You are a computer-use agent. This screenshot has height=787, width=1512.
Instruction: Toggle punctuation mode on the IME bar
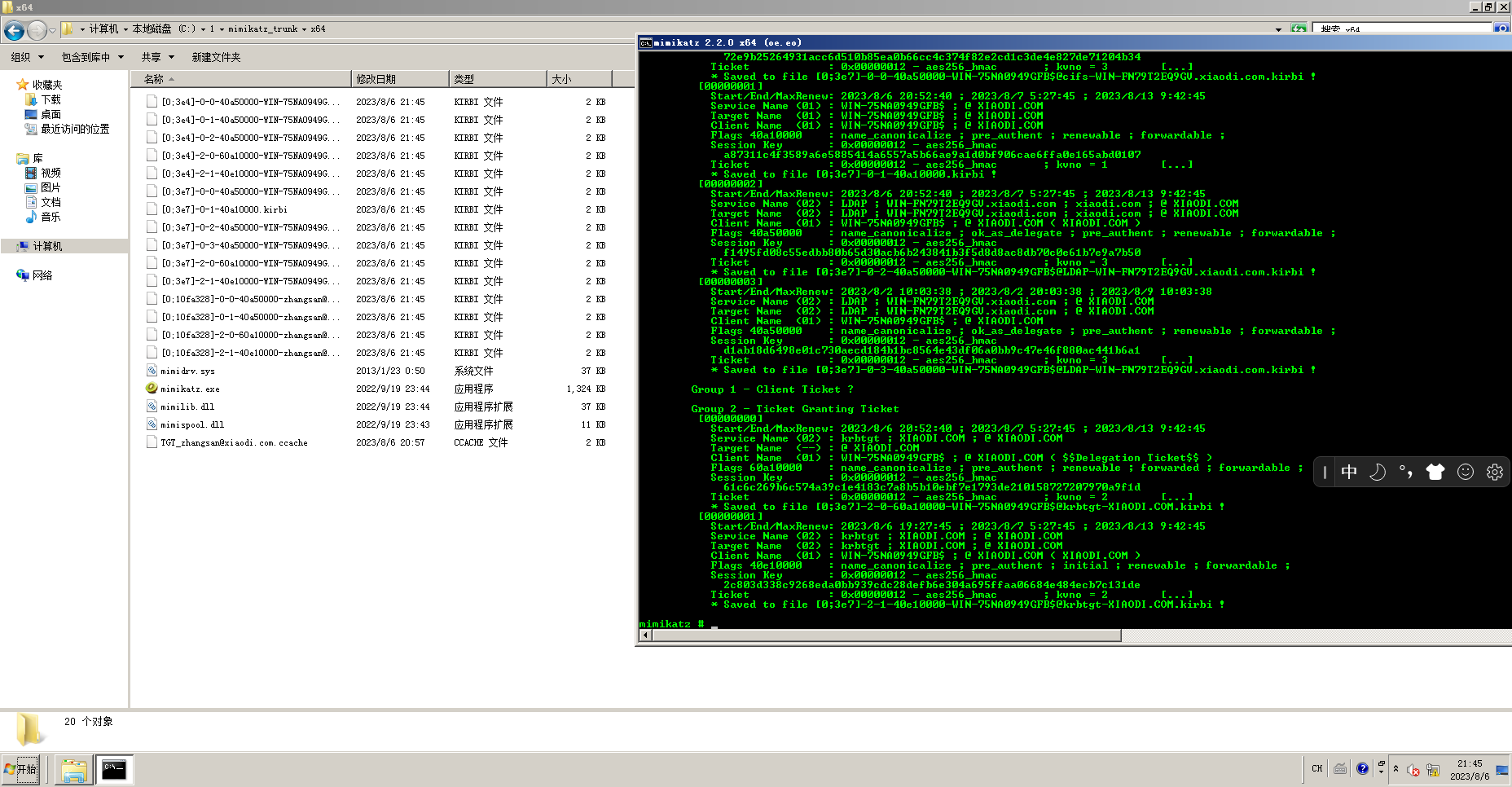point(1406,472)
